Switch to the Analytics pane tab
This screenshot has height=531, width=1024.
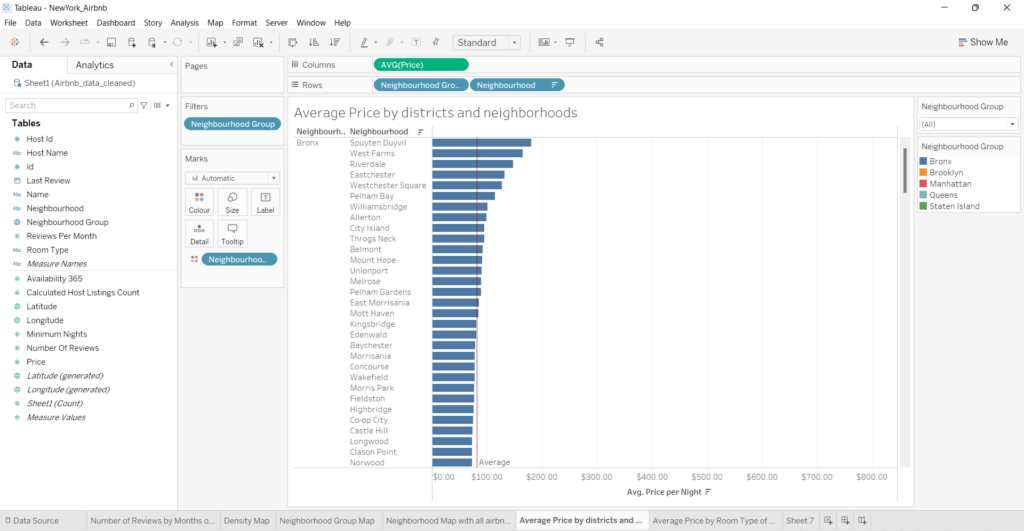95,65
